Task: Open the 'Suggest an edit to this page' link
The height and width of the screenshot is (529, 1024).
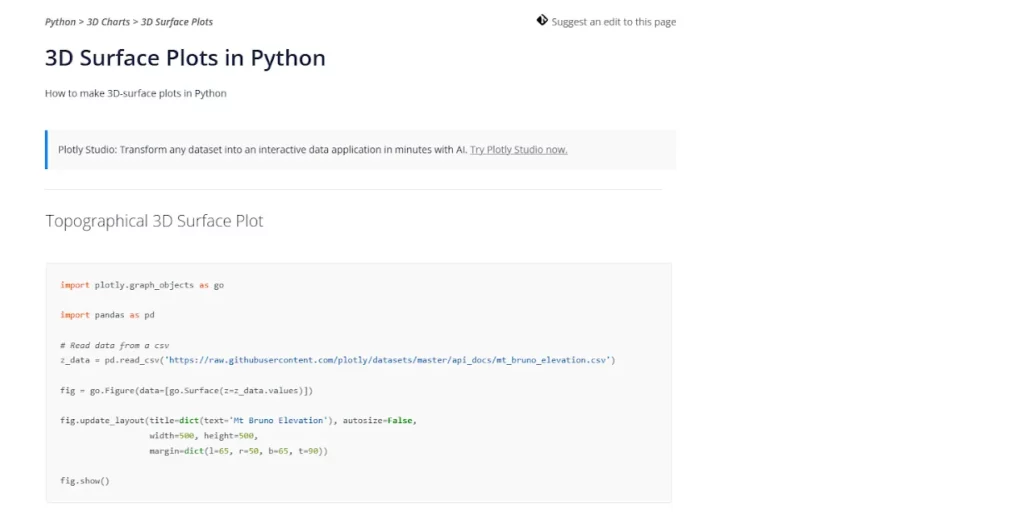Action: pos(613,22)
